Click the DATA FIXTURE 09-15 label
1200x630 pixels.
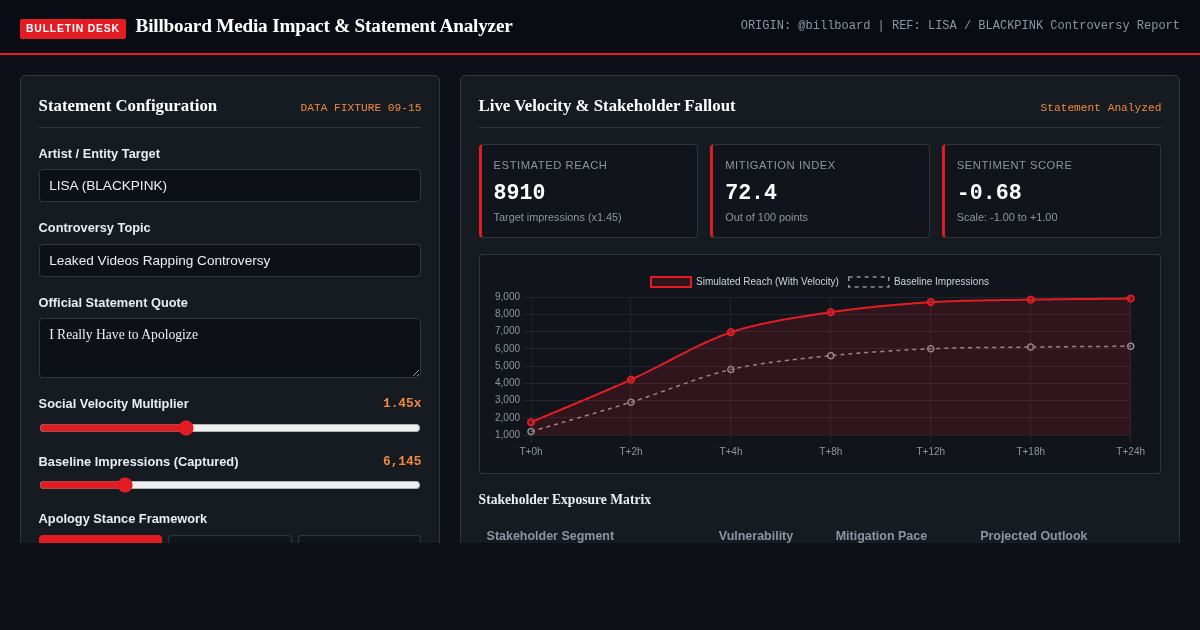tap(361, 108)
